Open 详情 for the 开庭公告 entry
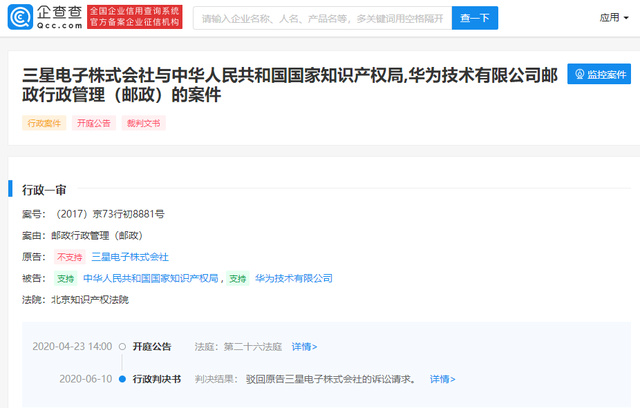The height and width of the screenshot is (408, 640). [x=304, y=347]
